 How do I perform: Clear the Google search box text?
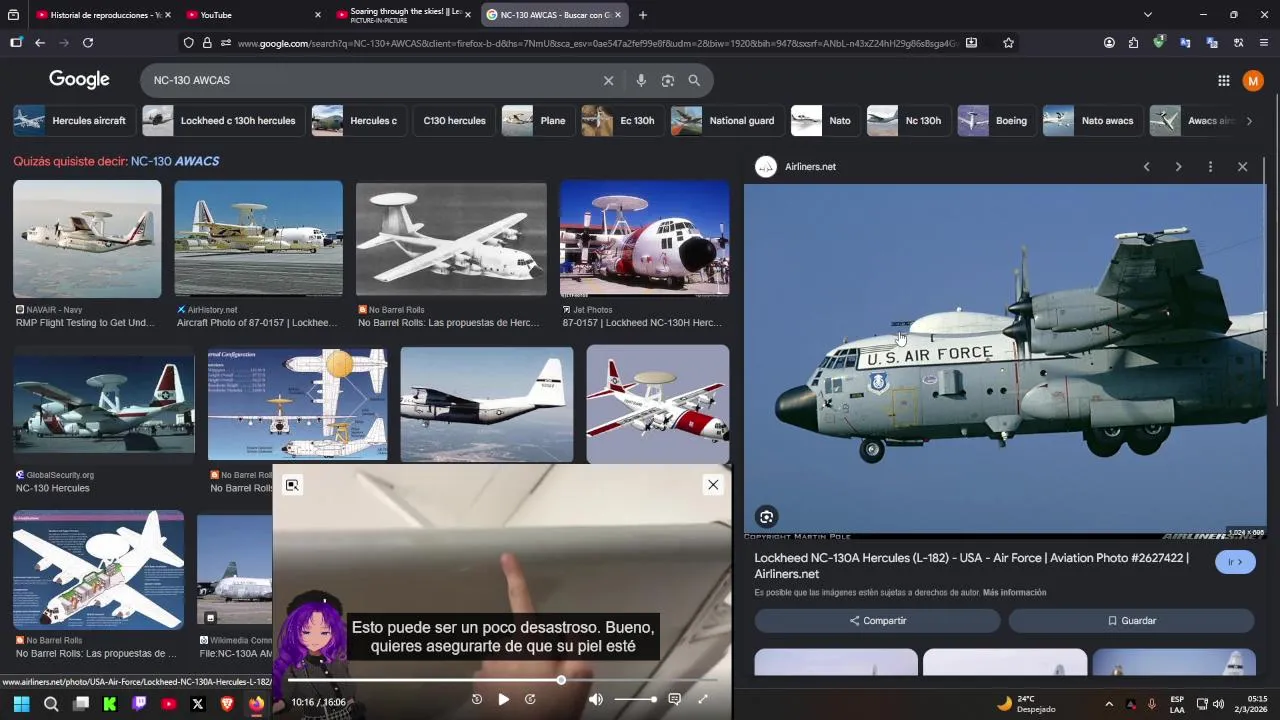608,81
